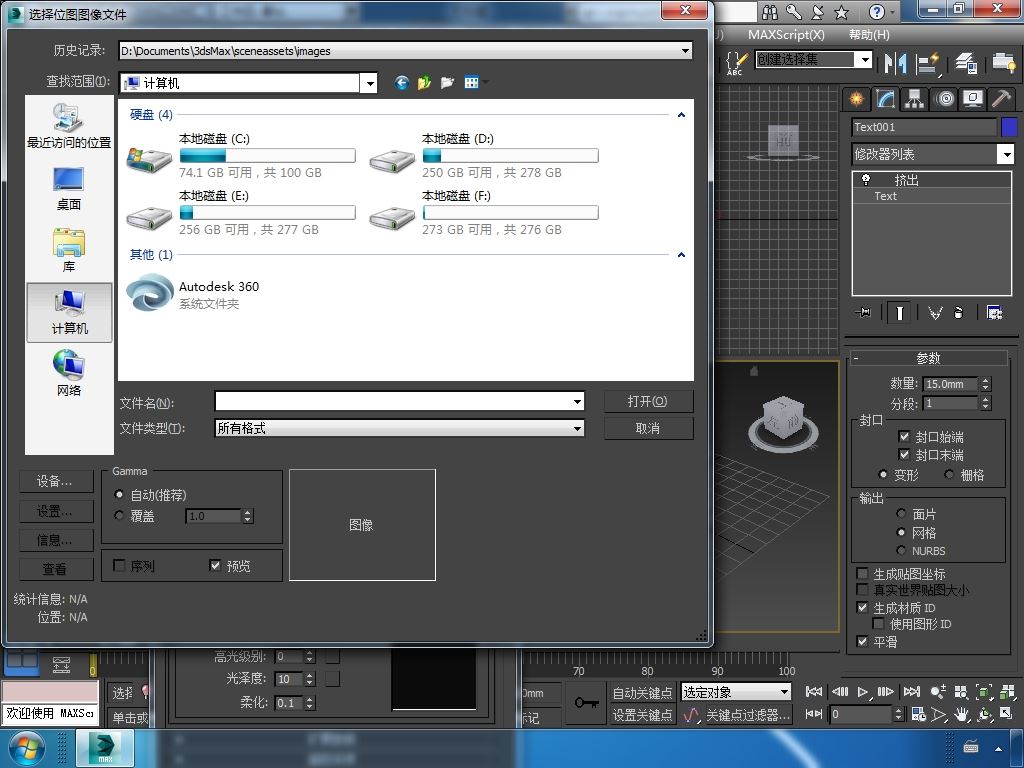Screen dimensions: 1024x768
Task: Open the History path dropdown
Action: point(685,51)
